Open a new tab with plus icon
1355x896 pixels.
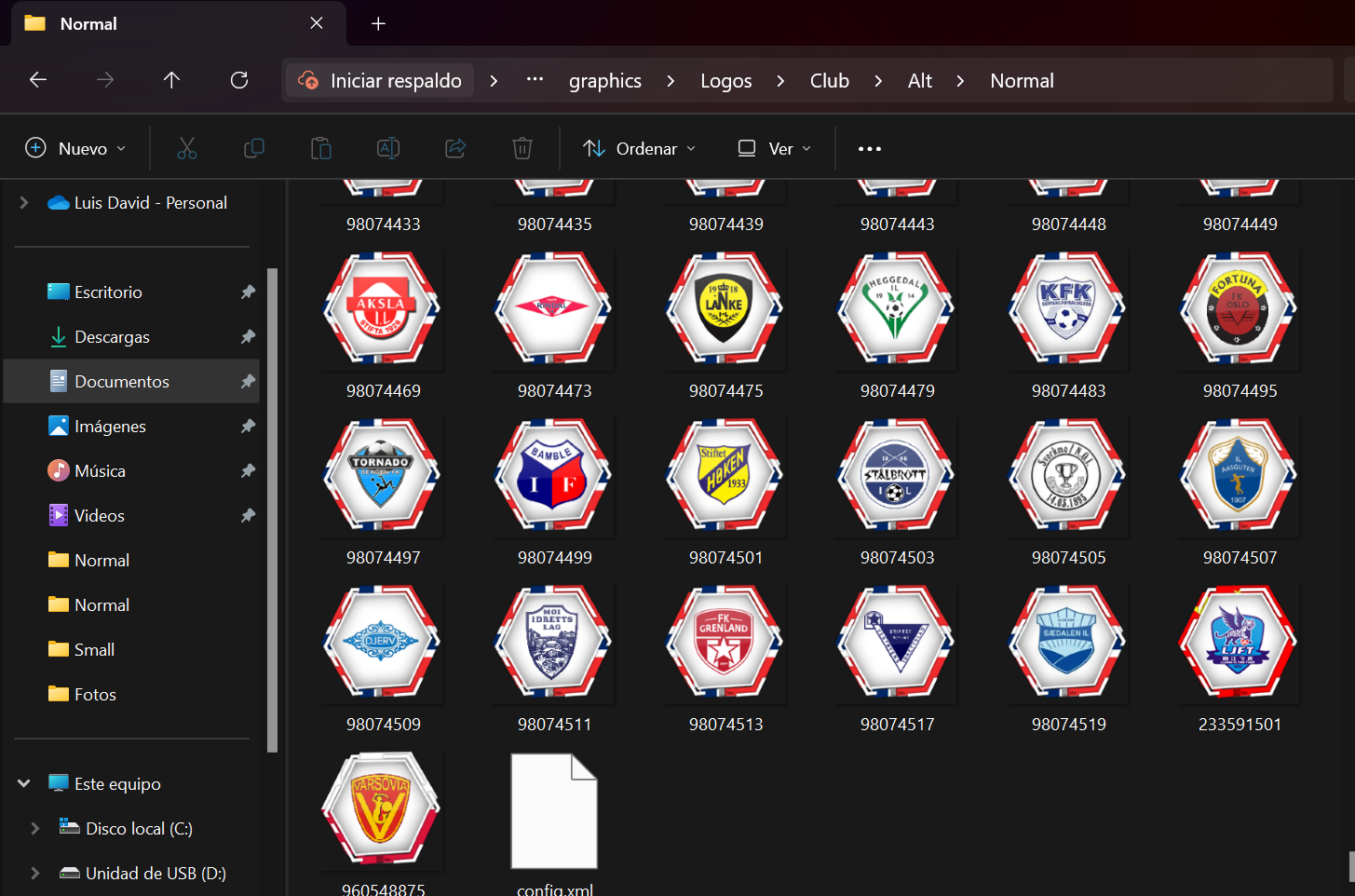coord(378,24)
